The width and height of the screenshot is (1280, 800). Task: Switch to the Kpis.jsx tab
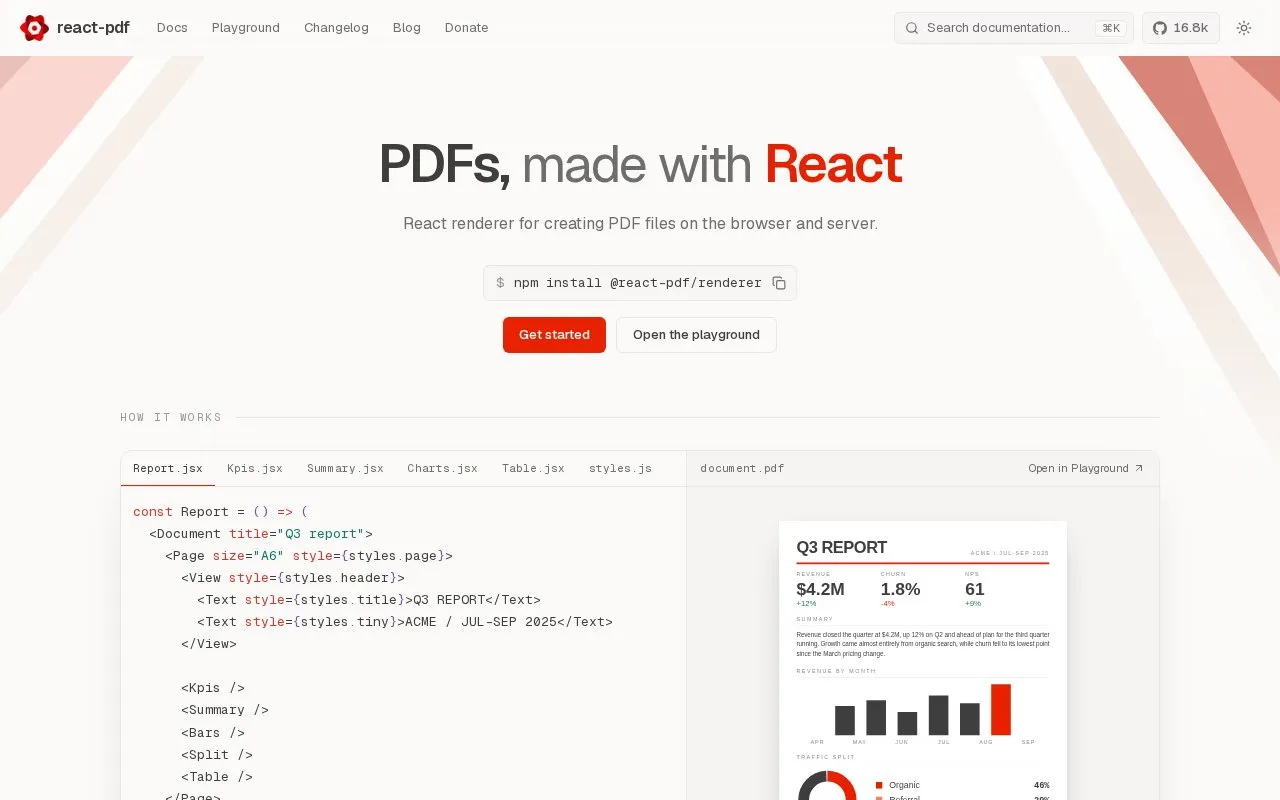tap(255, 468)
